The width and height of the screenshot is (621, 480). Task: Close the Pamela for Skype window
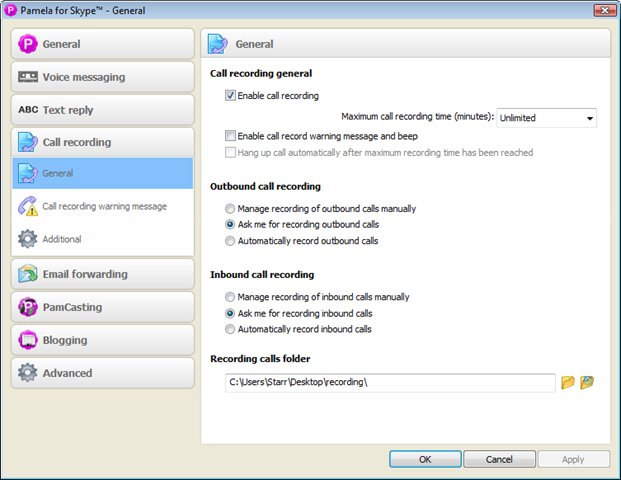tap(604, 10)
